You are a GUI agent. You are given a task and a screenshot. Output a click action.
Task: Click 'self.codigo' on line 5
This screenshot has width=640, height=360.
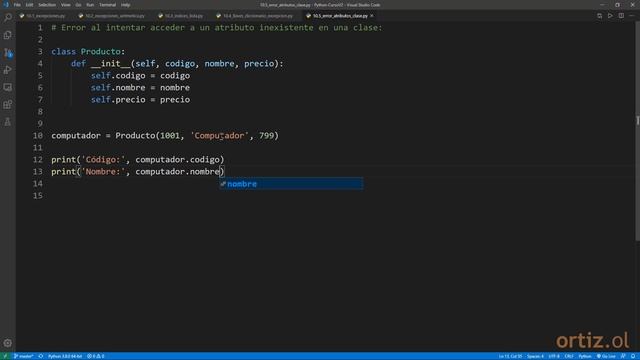118,76
